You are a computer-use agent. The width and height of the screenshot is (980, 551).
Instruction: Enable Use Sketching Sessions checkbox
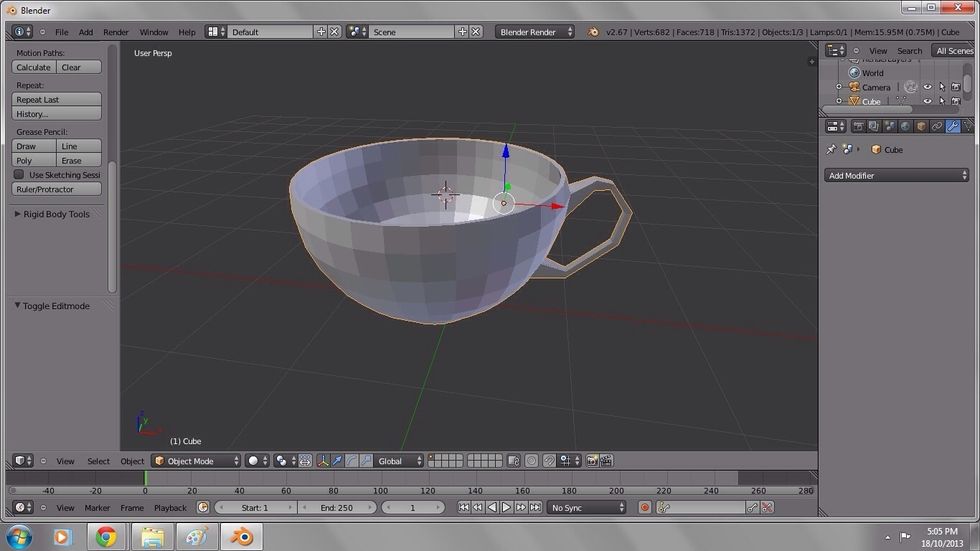coord(19,175)
